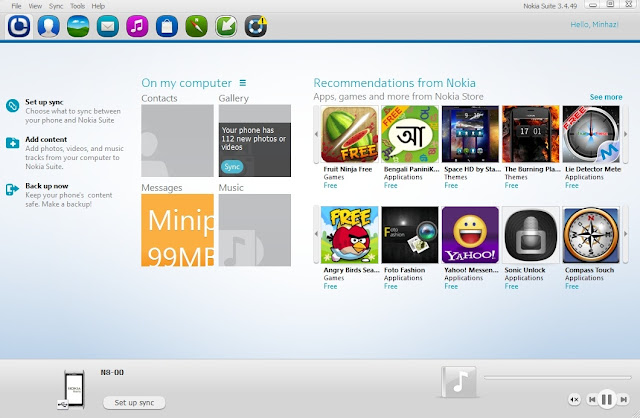Click the Compass Touch title text

click(x=589, y=270)
